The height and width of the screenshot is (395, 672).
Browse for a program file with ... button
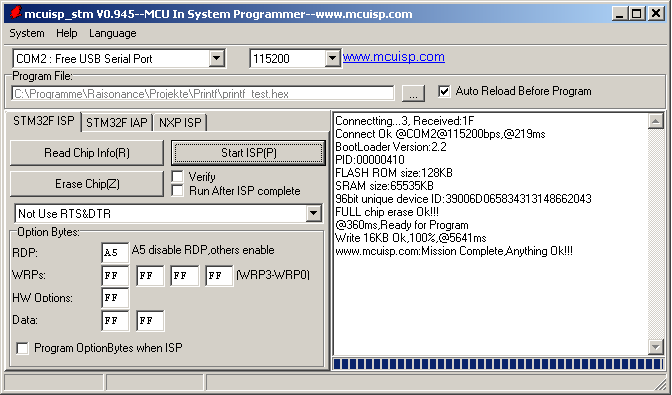point(413,93)
